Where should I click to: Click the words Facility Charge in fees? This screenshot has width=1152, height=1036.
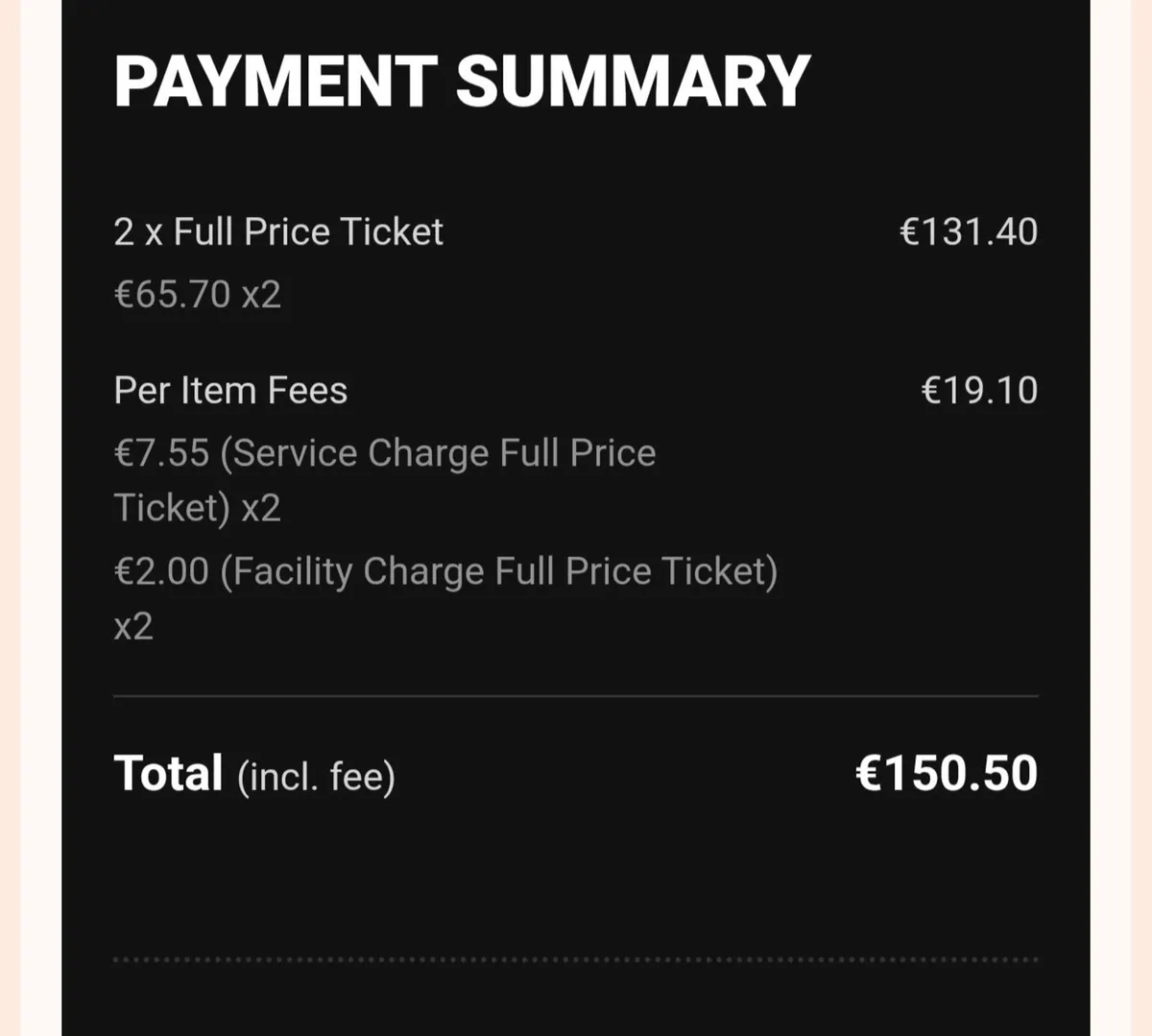pyautogui.click(x=358, y=571)
